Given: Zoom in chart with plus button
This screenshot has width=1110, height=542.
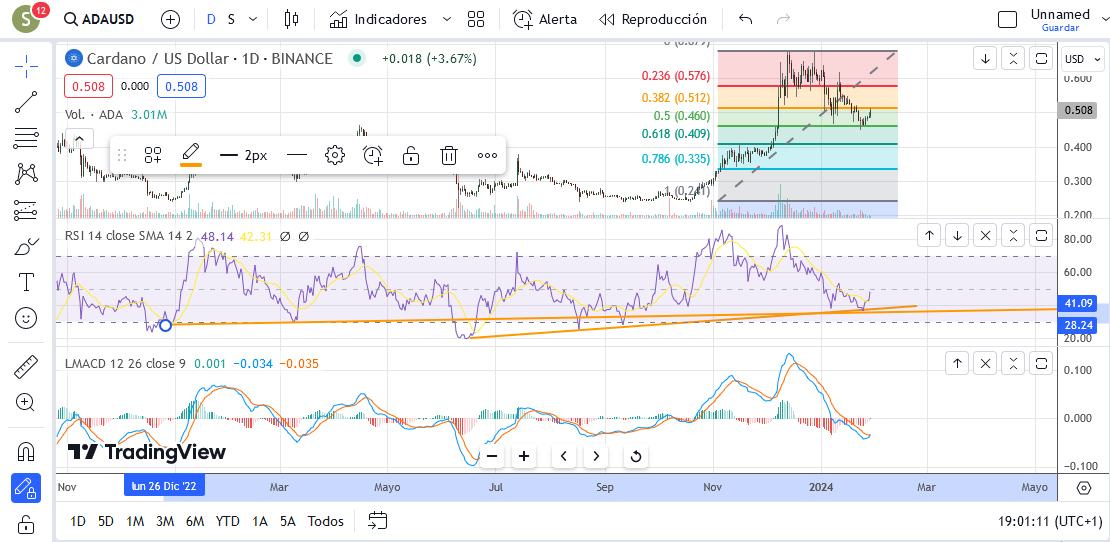Looking at the screenshot, I should click(524, 456).
